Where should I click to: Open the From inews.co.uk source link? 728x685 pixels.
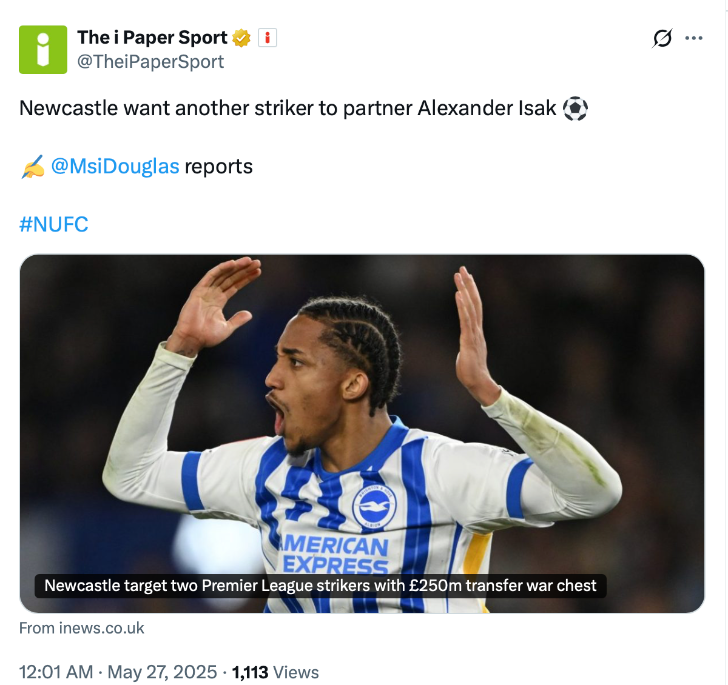pos(82,628)
